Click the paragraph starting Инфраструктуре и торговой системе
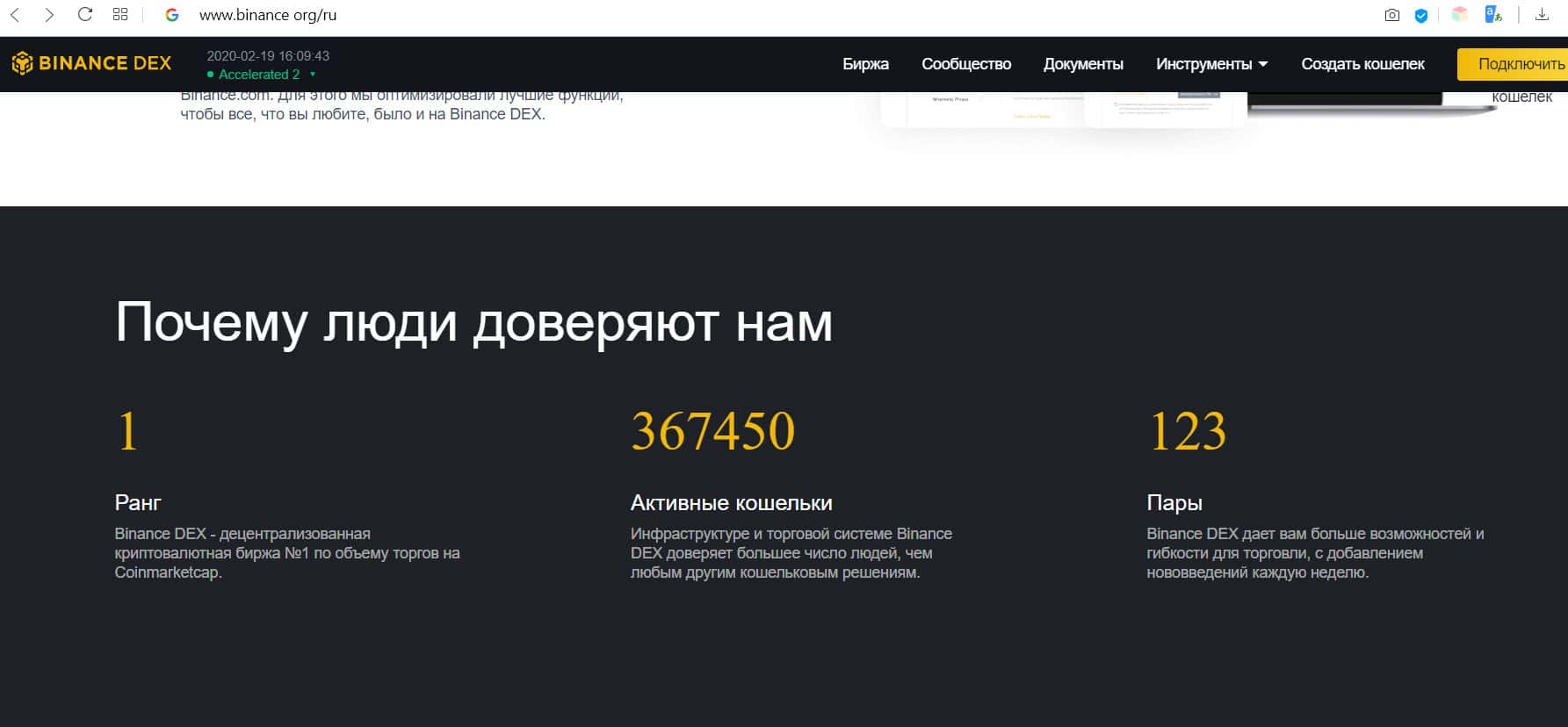Viewport: 1568px width, 727px height. pos(791,553)
